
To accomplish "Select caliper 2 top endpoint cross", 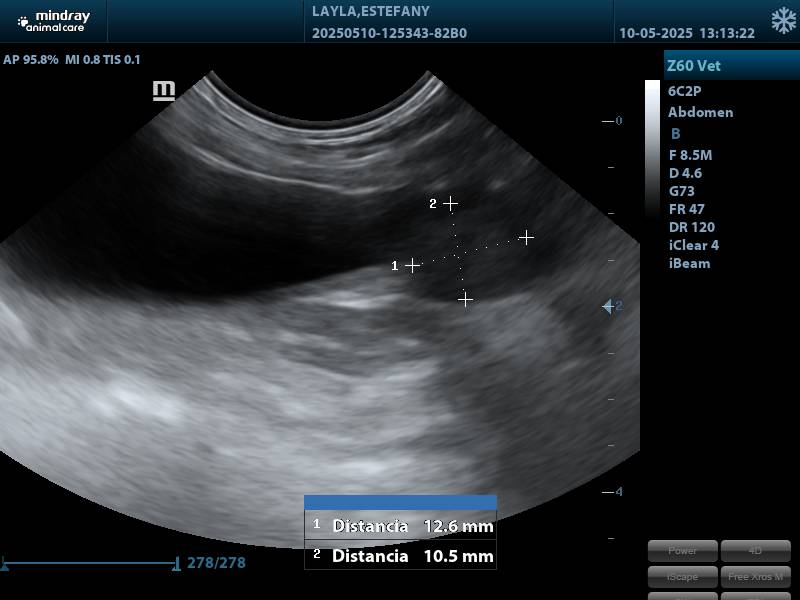I will click(x=451, y=203).
